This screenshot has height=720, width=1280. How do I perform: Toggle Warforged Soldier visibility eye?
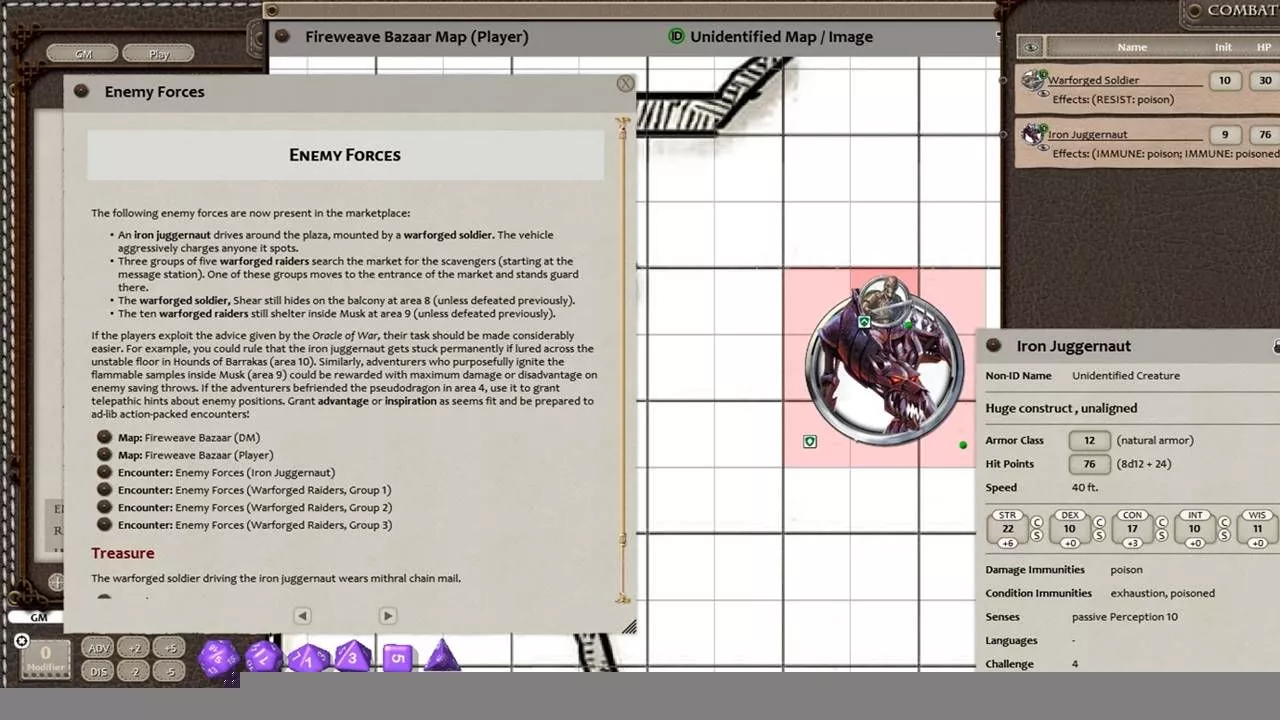coord(1044,93)
